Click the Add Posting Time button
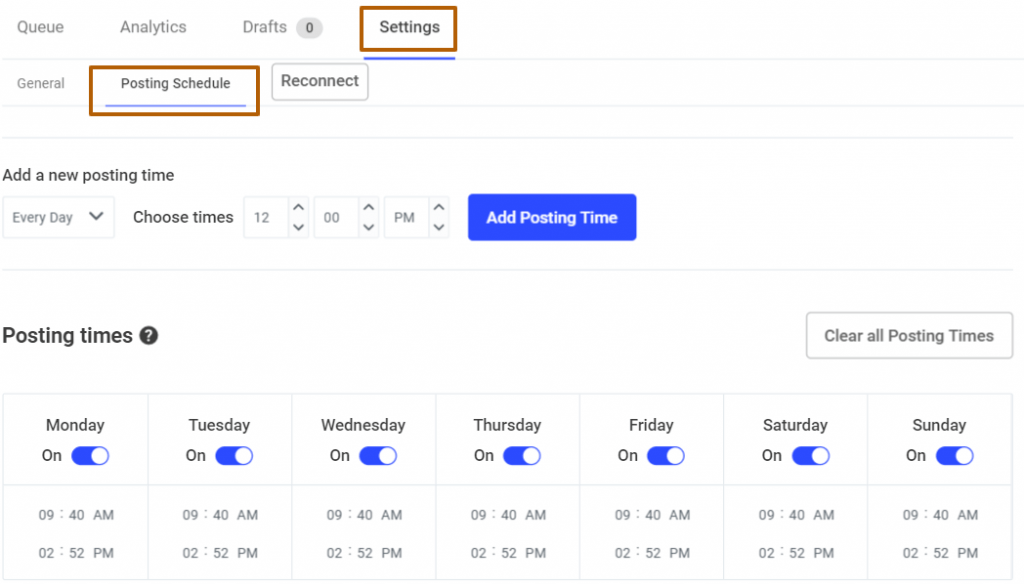The image size is (1024, 584). coord(552,217)
